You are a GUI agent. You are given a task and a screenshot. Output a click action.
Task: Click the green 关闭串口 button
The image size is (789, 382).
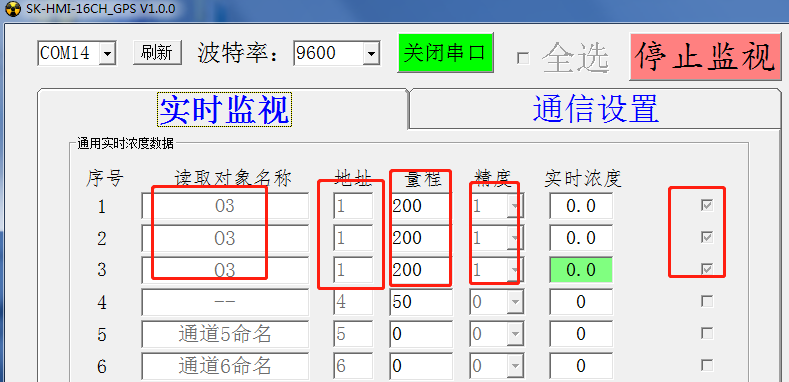[445, 53]
